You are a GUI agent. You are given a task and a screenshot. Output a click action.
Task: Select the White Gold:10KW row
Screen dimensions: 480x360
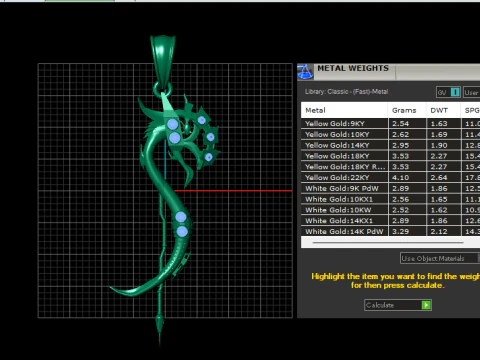pos(390,210)
